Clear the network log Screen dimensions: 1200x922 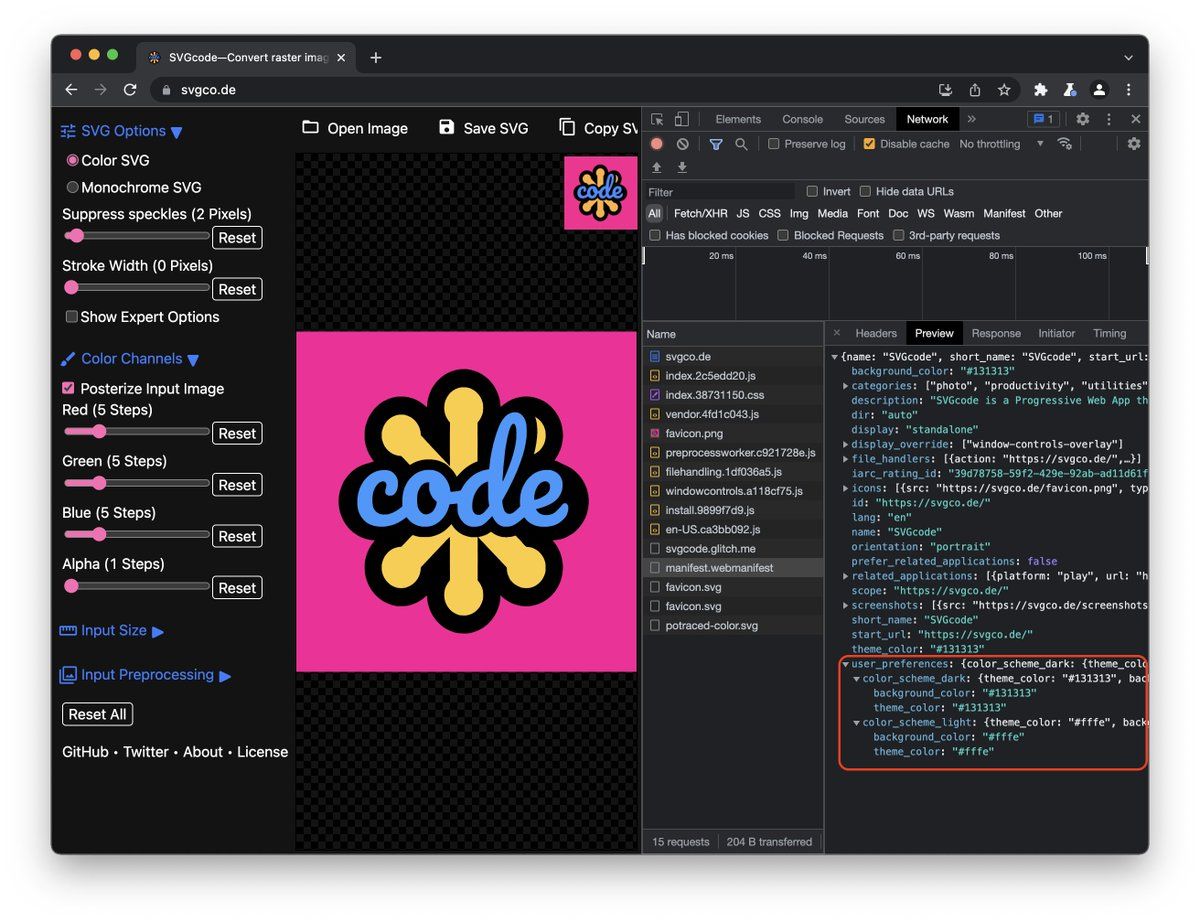pyautogui.click(x=682, y=144)
